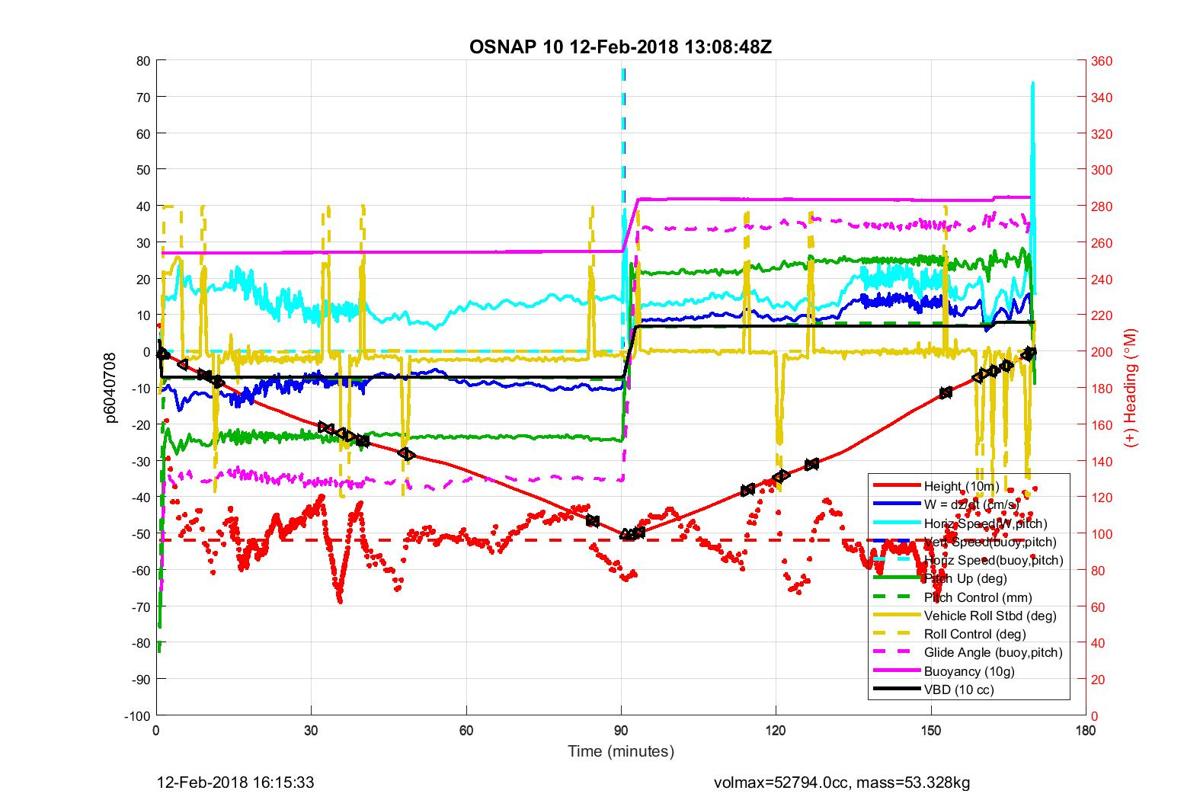Screen dimensions: 1200x804
Task: Select the -30 tick on the left axis
Action: point(141,461)
